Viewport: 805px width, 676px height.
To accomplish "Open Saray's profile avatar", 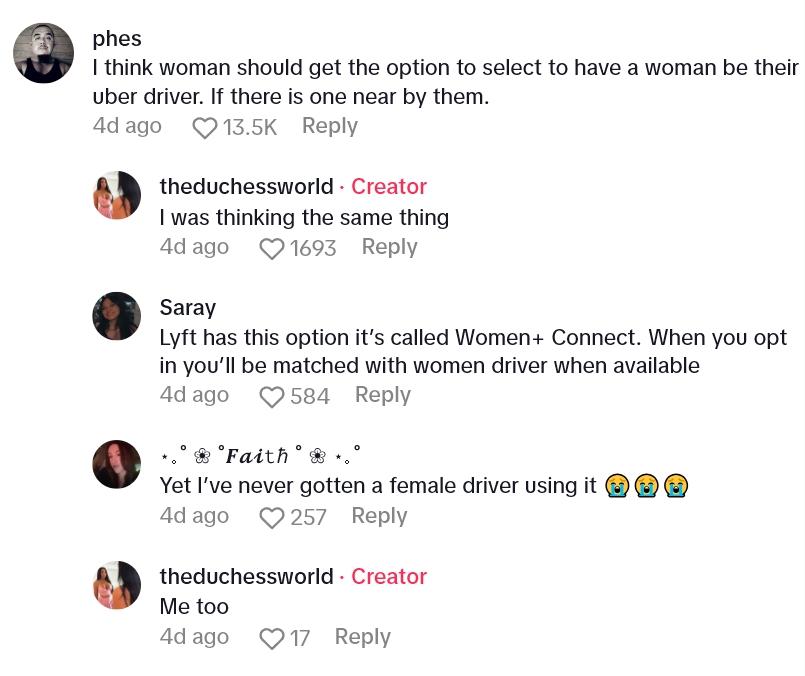I will coord(117,316).
